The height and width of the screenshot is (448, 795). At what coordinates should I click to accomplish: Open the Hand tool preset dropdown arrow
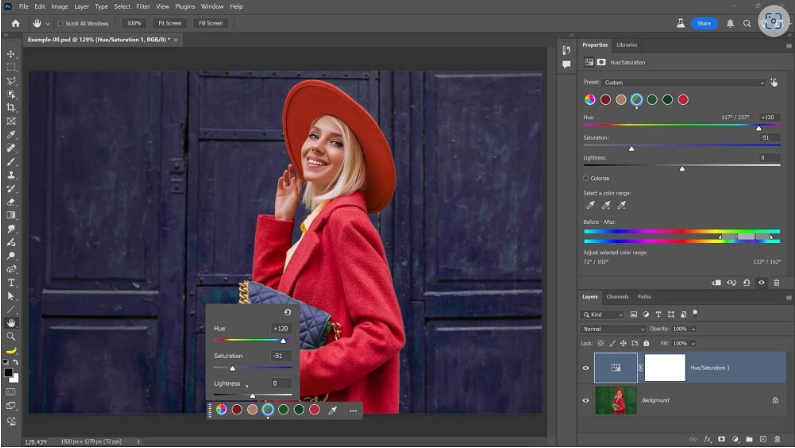pos(48,24)
